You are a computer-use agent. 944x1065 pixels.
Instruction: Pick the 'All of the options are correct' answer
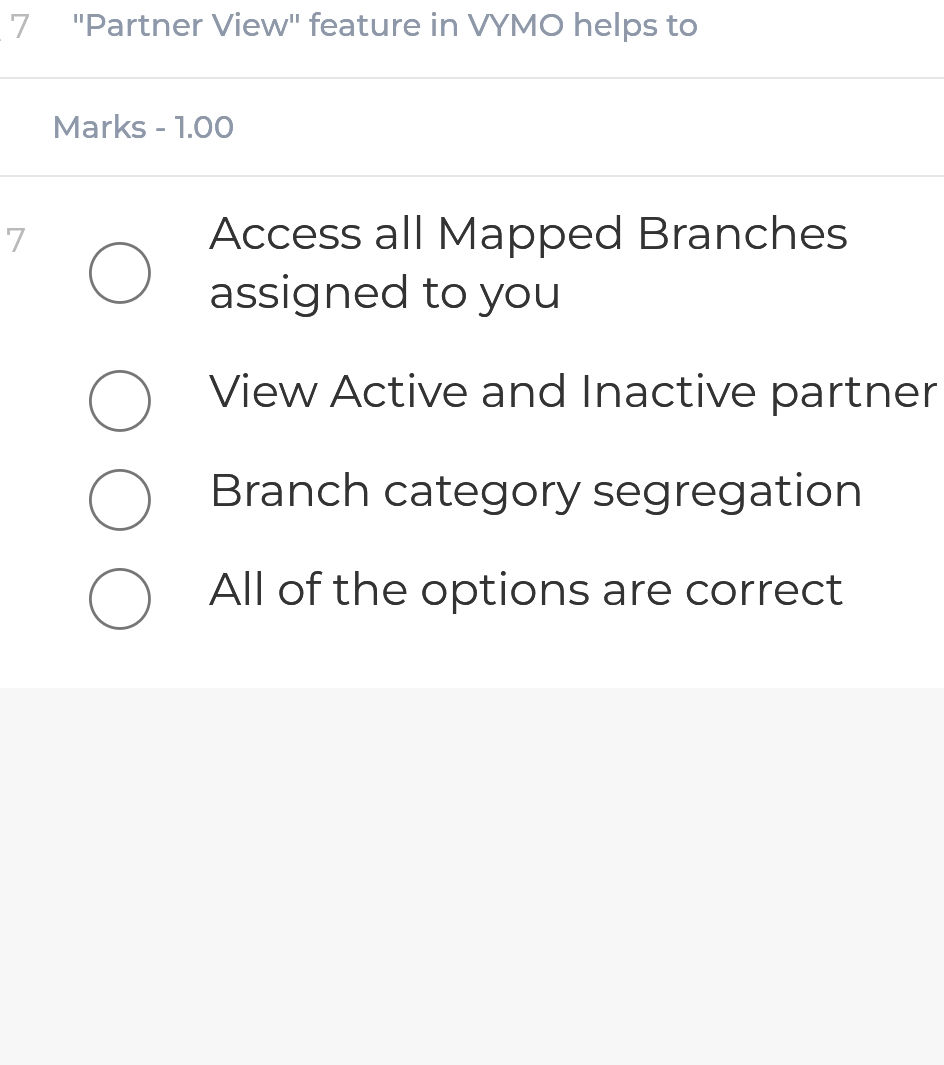click(x=120, y=599)
